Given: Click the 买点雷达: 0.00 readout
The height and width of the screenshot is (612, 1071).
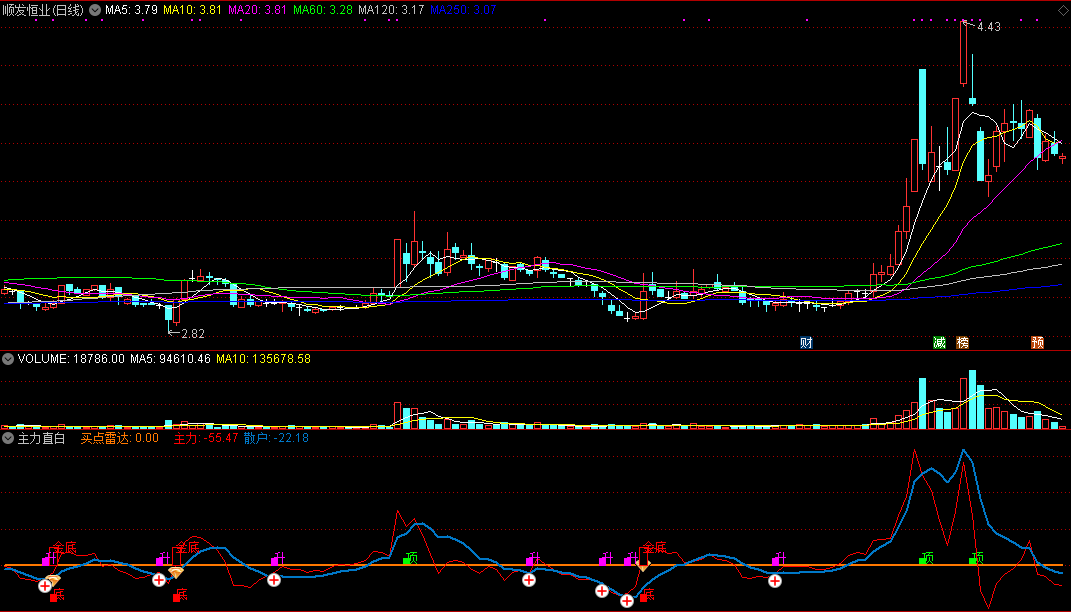Looking at the screenshot, I should tap(120, 438).
